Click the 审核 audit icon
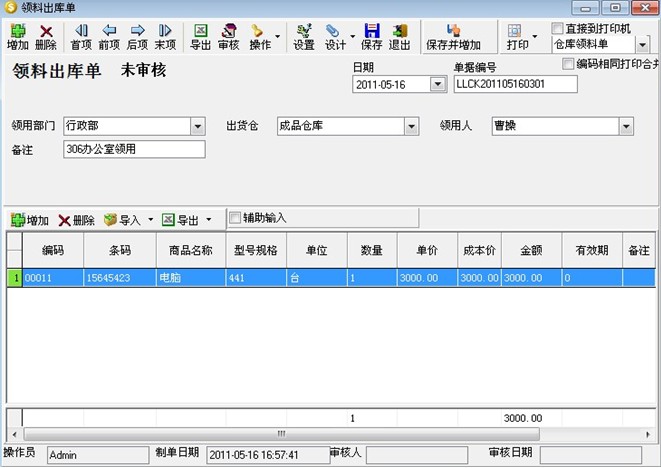Image resolution: width=661 pixels, height=468 pixels. [228, 37]
